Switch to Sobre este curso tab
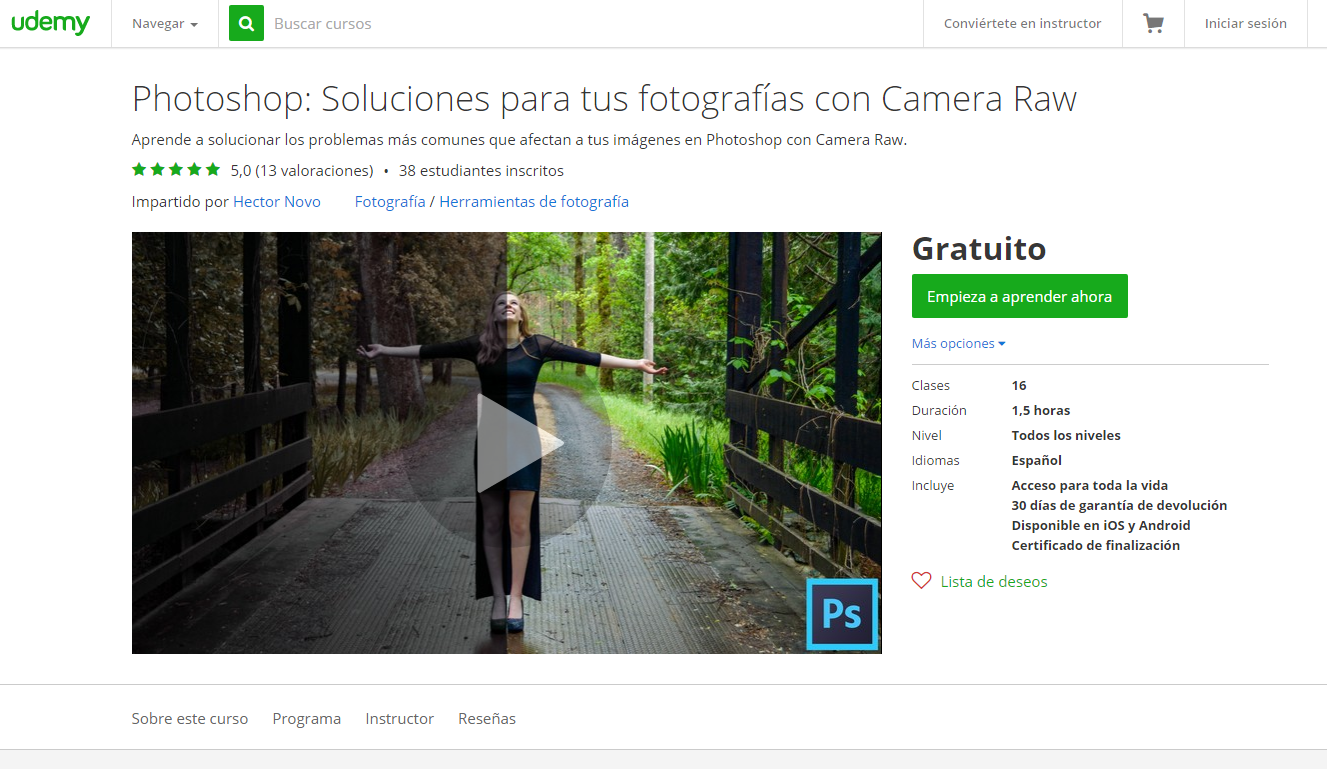The image size is (1327, 769). pos(190,718)
